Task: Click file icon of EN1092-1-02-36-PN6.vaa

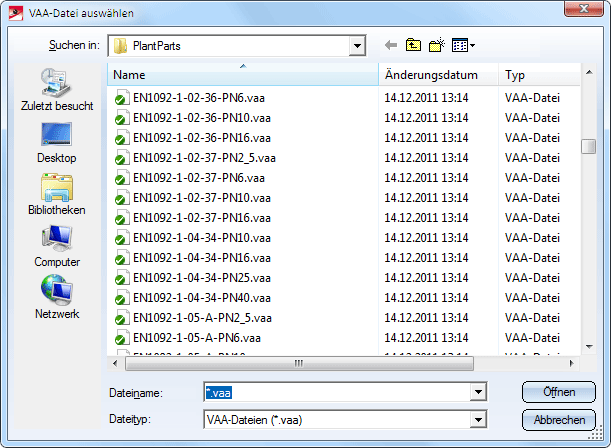Action: click(122, 98)
